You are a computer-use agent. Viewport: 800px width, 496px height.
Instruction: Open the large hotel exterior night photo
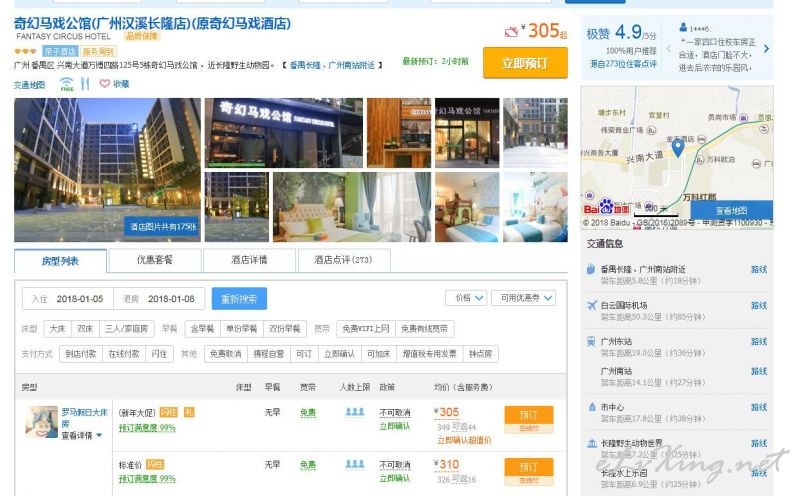pyautogui.click(x=107, y=169)
